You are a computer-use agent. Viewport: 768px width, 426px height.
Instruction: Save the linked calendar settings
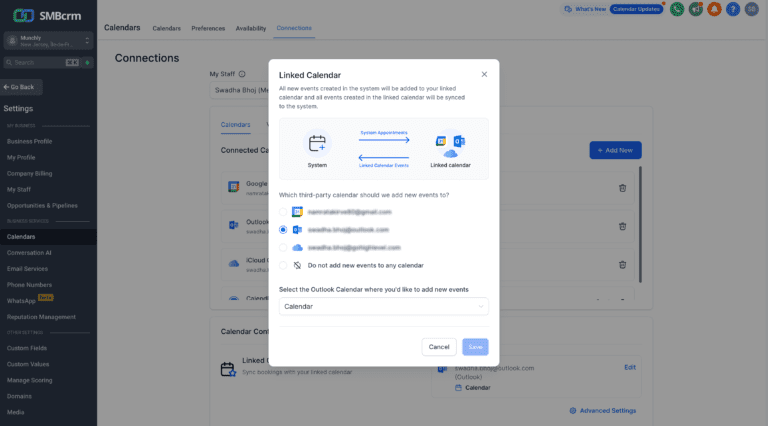tap(475, 347)
